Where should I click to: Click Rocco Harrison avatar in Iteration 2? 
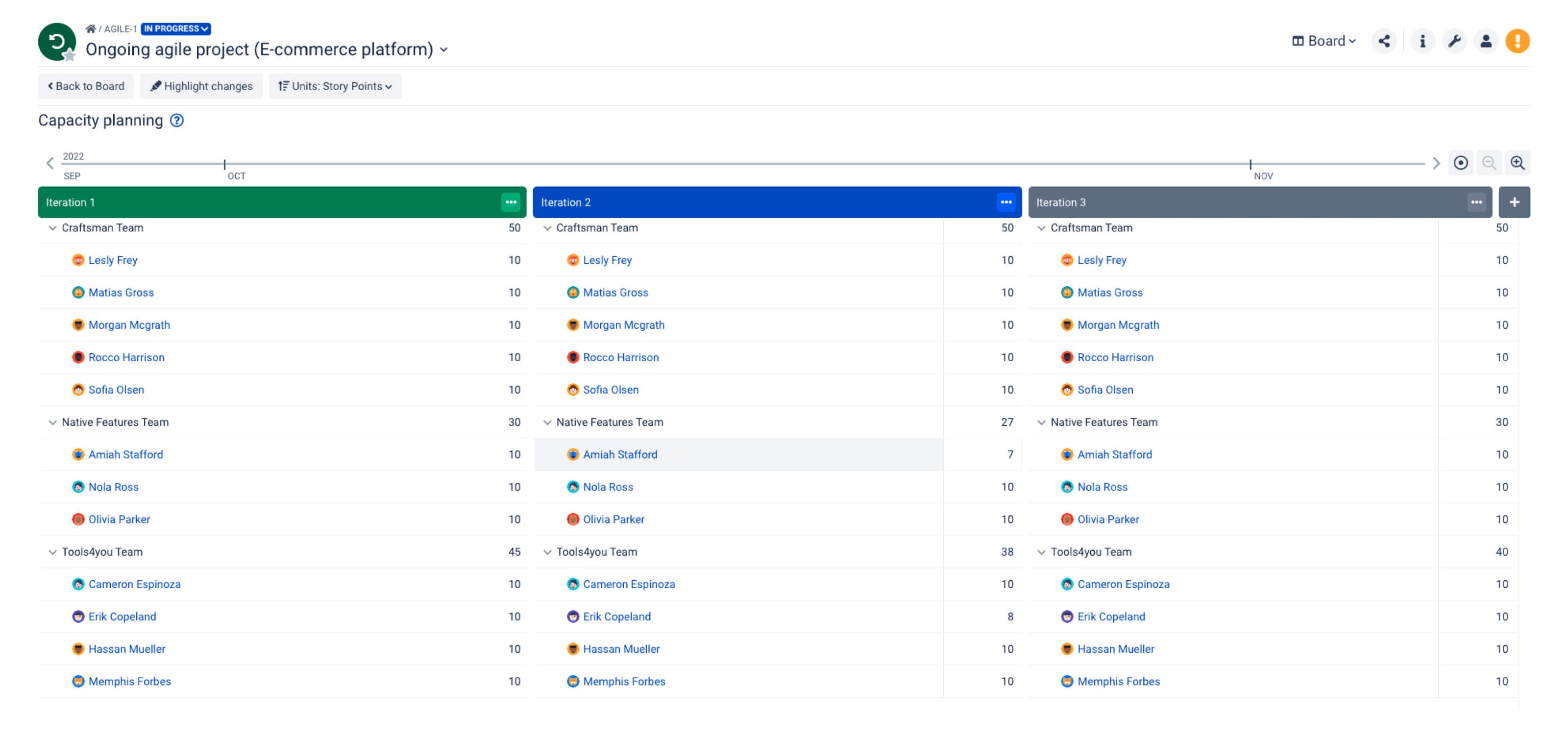(x=573, y=357)
